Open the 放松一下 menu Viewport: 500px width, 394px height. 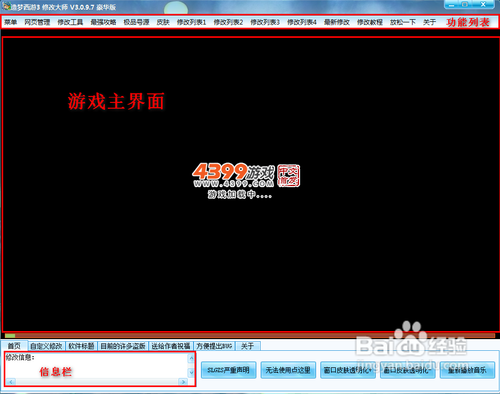click(403, 22)
